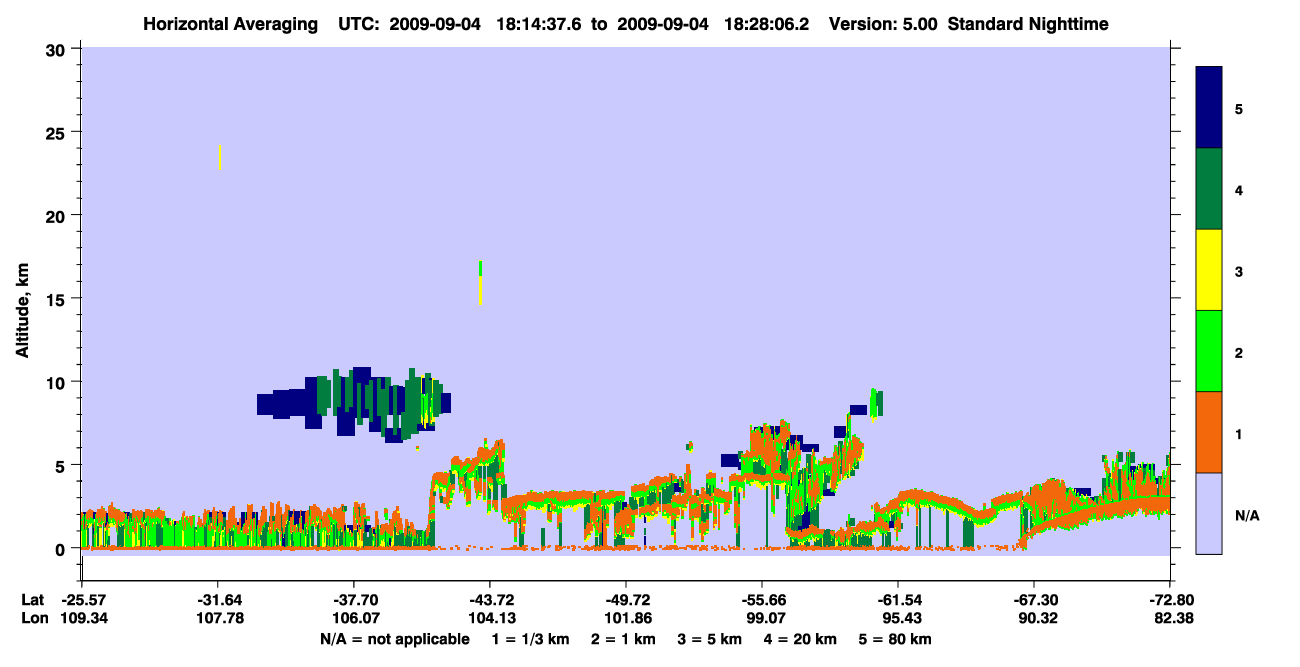
Task: Click latitude value -72.80
Action: [x=1170, y=600]
